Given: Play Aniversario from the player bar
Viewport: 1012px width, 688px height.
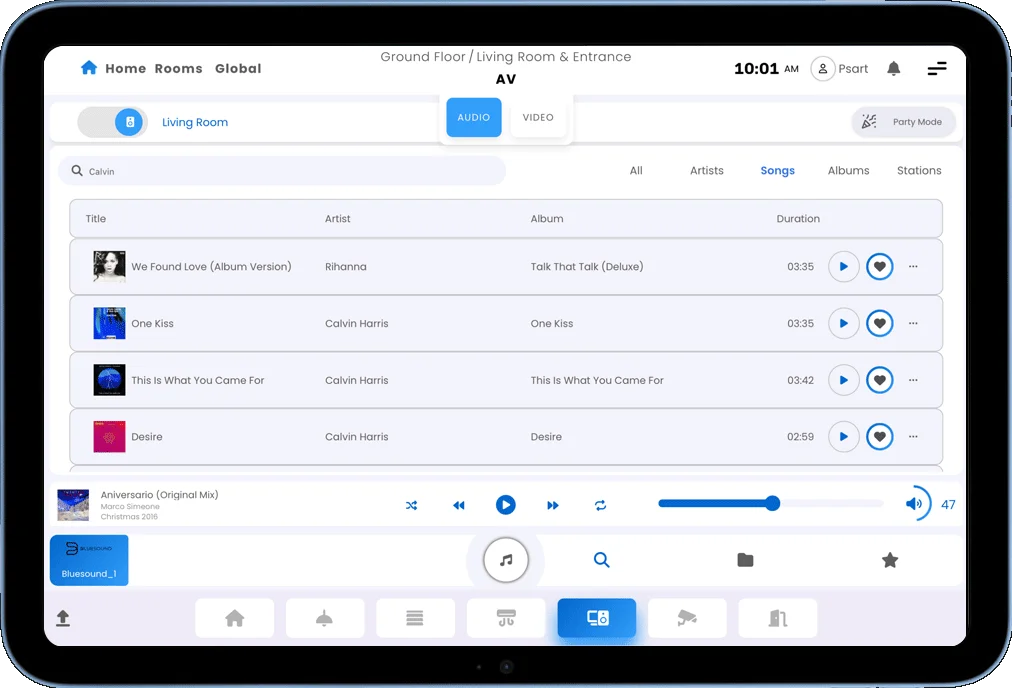Looking at the screenshot, I should click(x=505, y=505).
